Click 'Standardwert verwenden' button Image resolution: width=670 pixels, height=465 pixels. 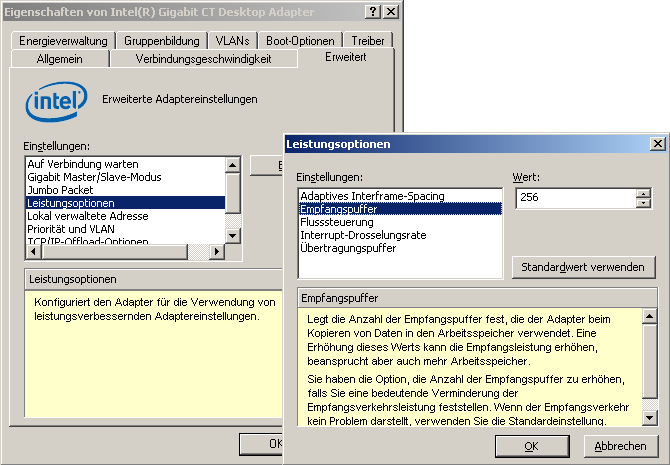(x=583, y=267)
